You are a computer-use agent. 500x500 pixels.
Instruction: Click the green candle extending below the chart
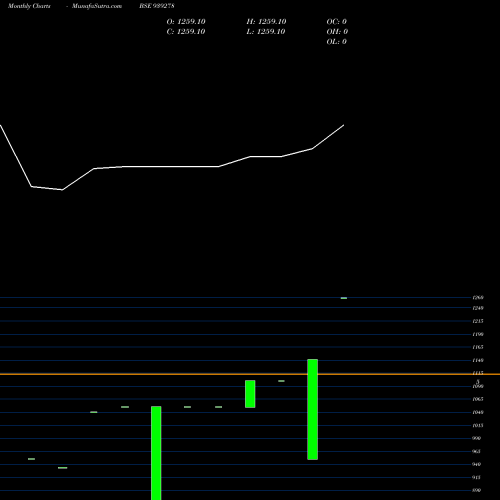click(156, 453)
